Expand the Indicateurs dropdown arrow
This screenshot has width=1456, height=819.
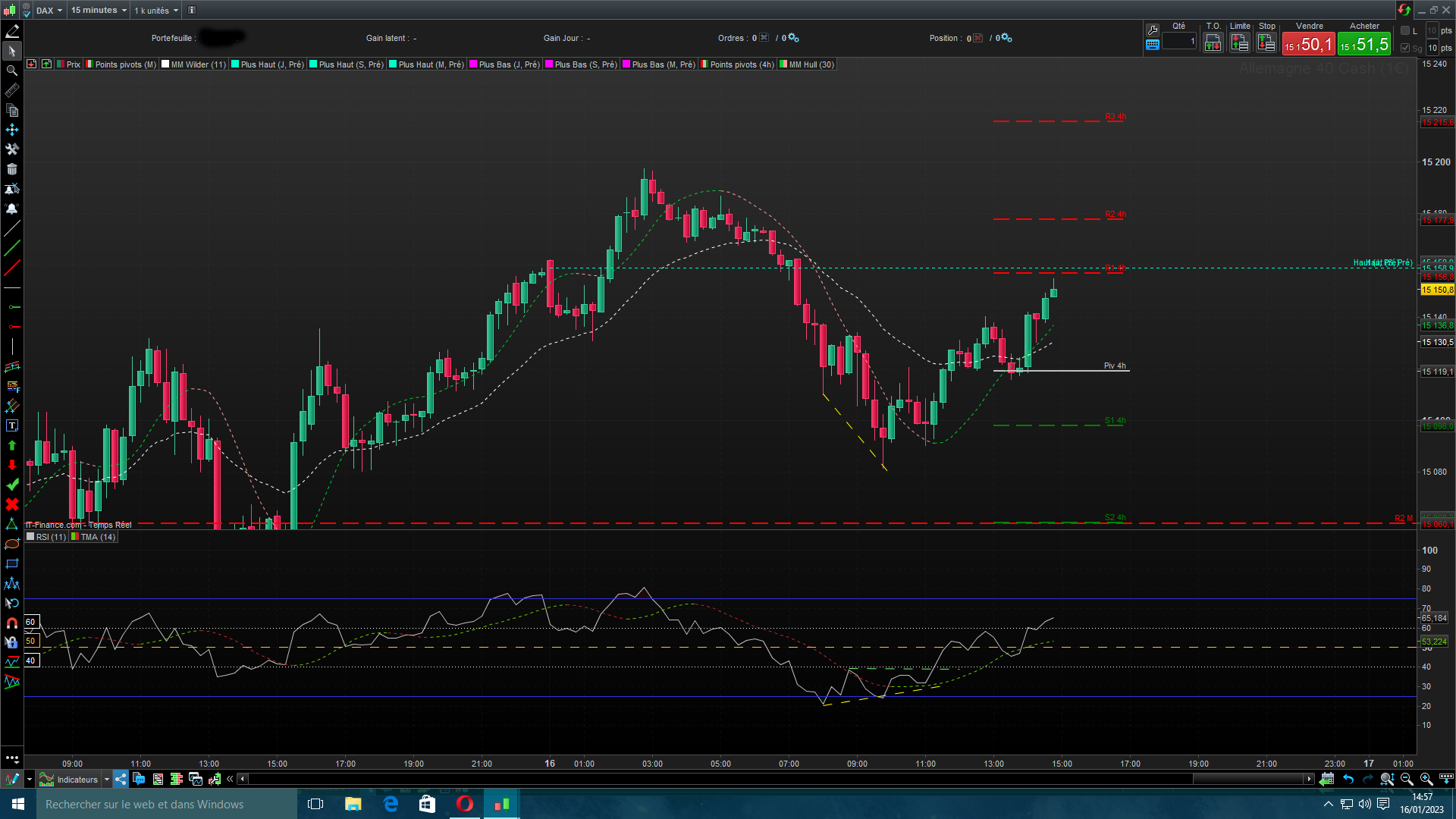click(107, 780)
